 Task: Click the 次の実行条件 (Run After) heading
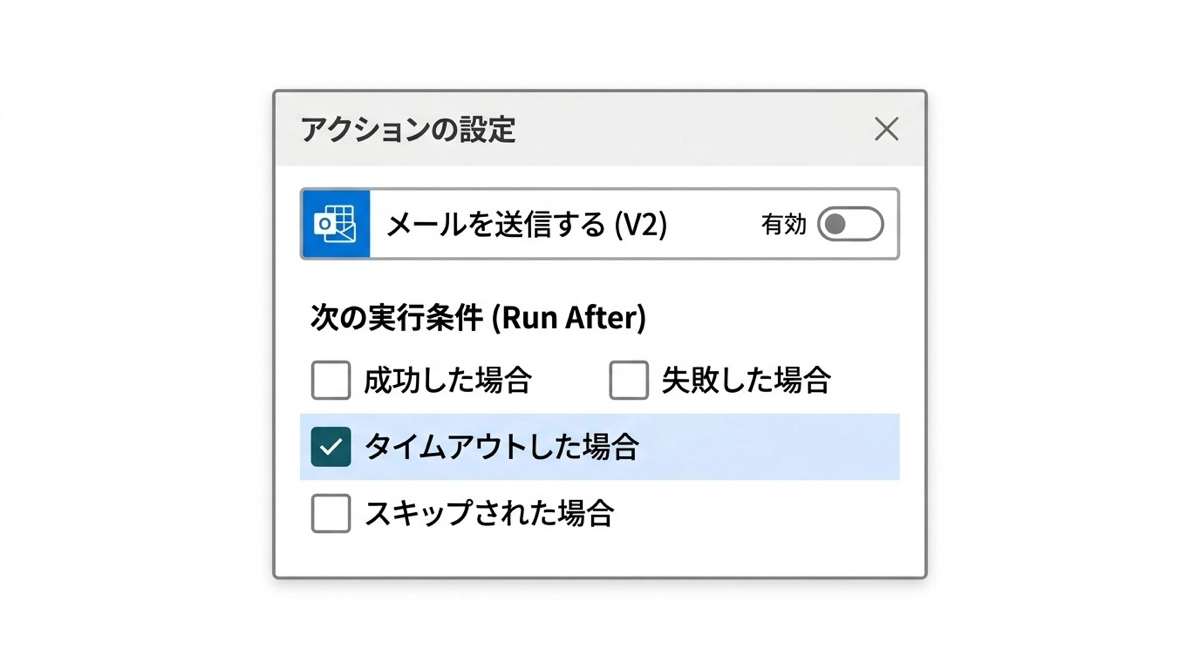point(478,318)
